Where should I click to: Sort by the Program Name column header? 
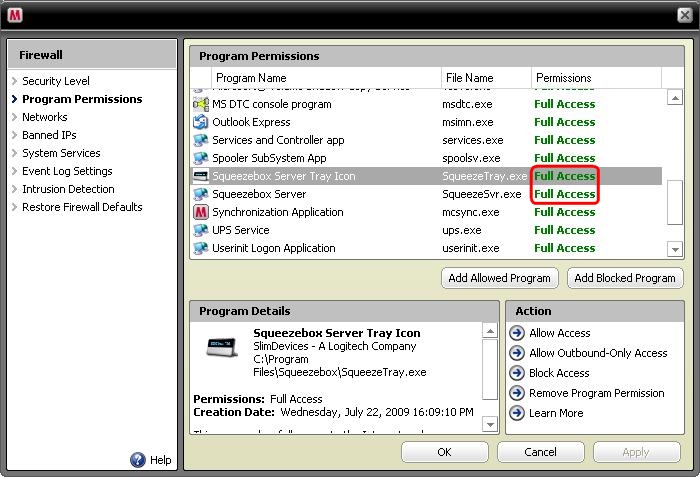(x=326, y=78)
